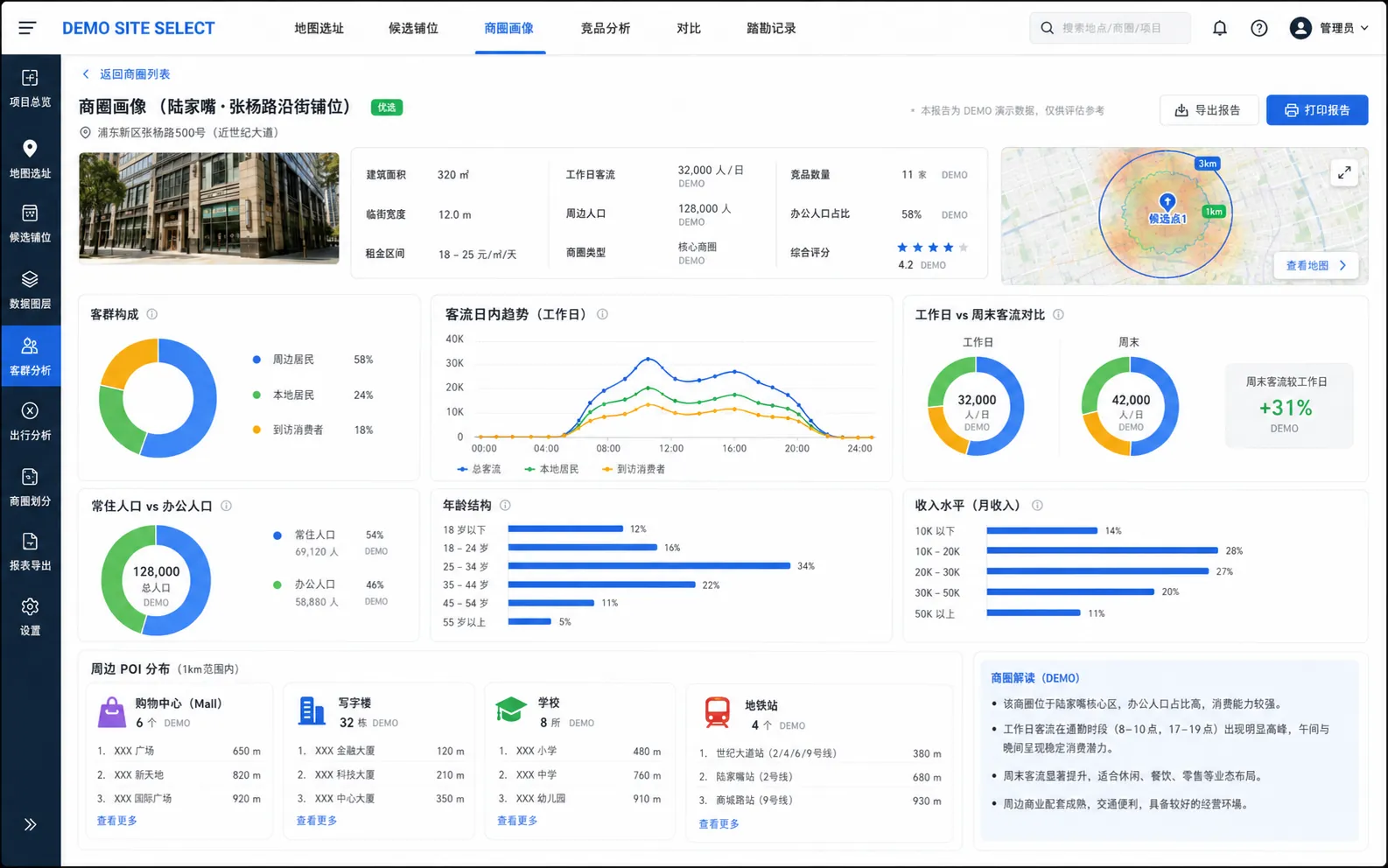Click 查看更多 under 购物中心
Screen dimensions: 1388x868
116,821
